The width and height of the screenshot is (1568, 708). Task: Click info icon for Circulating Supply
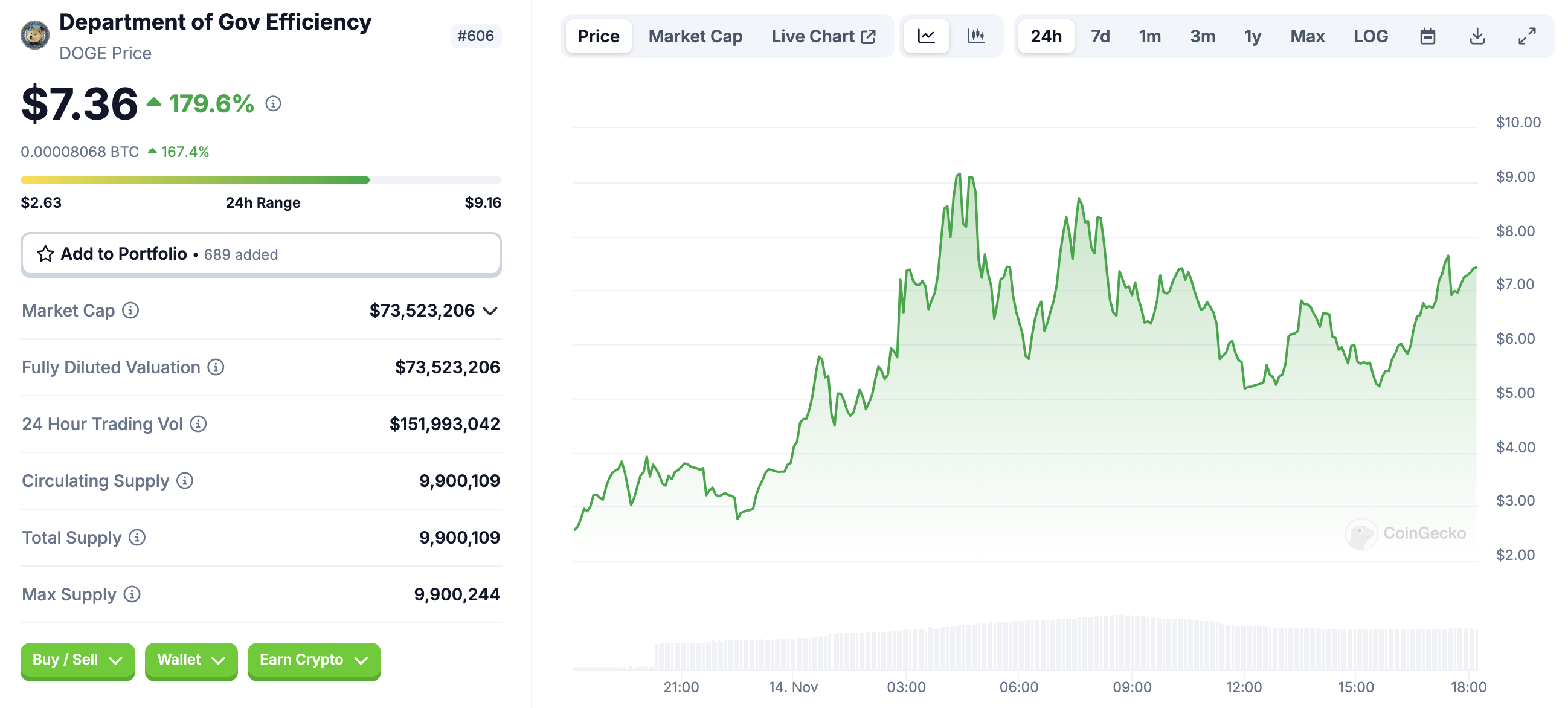point(185,481)
